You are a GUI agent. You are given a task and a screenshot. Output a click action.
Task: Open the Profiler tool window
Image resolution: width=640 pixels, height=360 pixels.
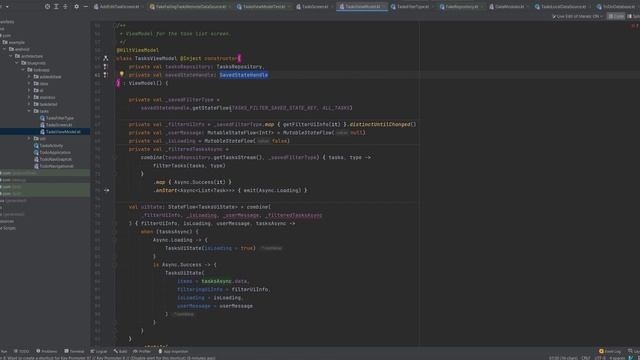tap(142, 351)
